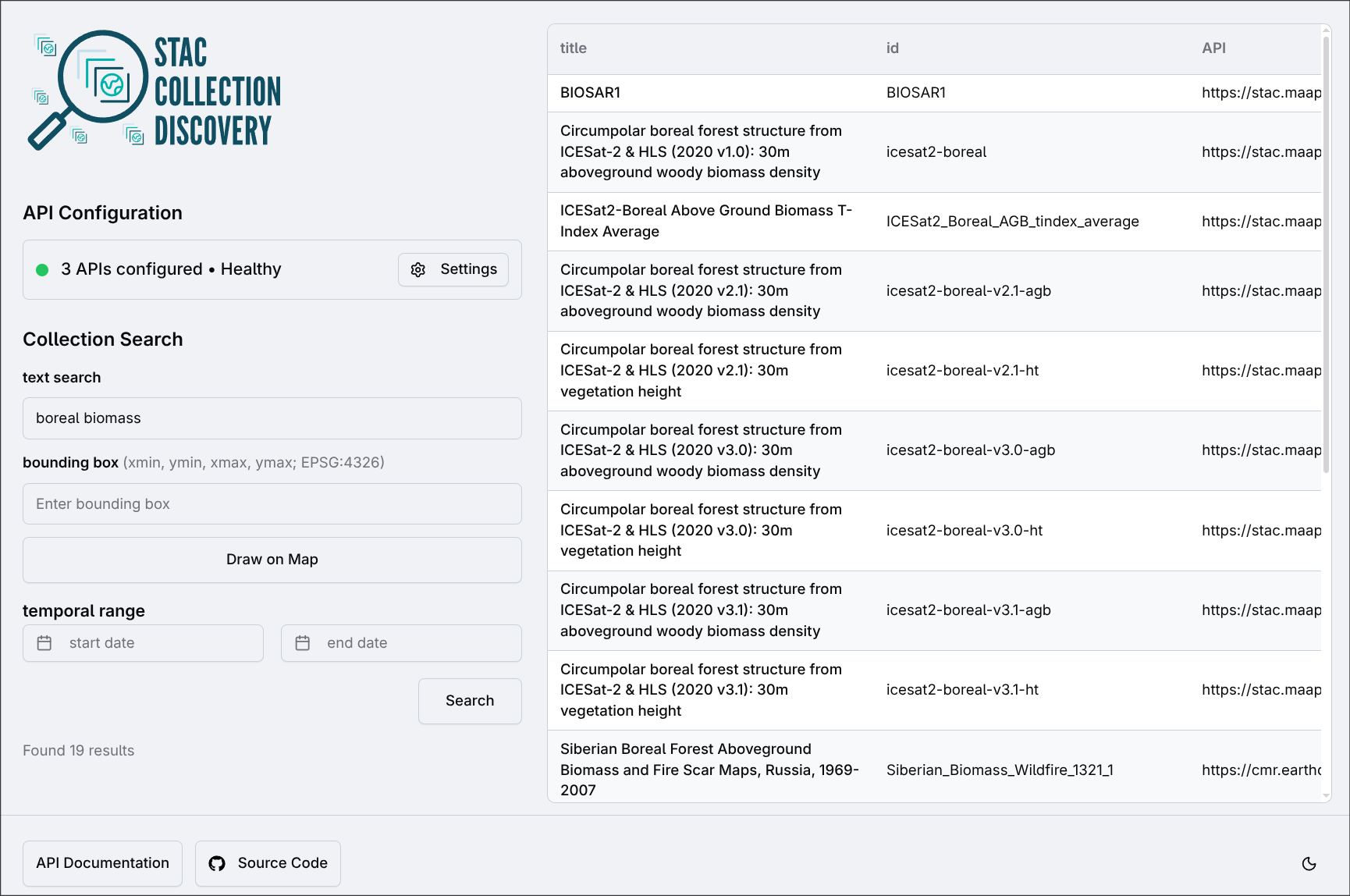
Task: Click the Found 19 results text
Action: pyautogui.click(x=78, y=751)
